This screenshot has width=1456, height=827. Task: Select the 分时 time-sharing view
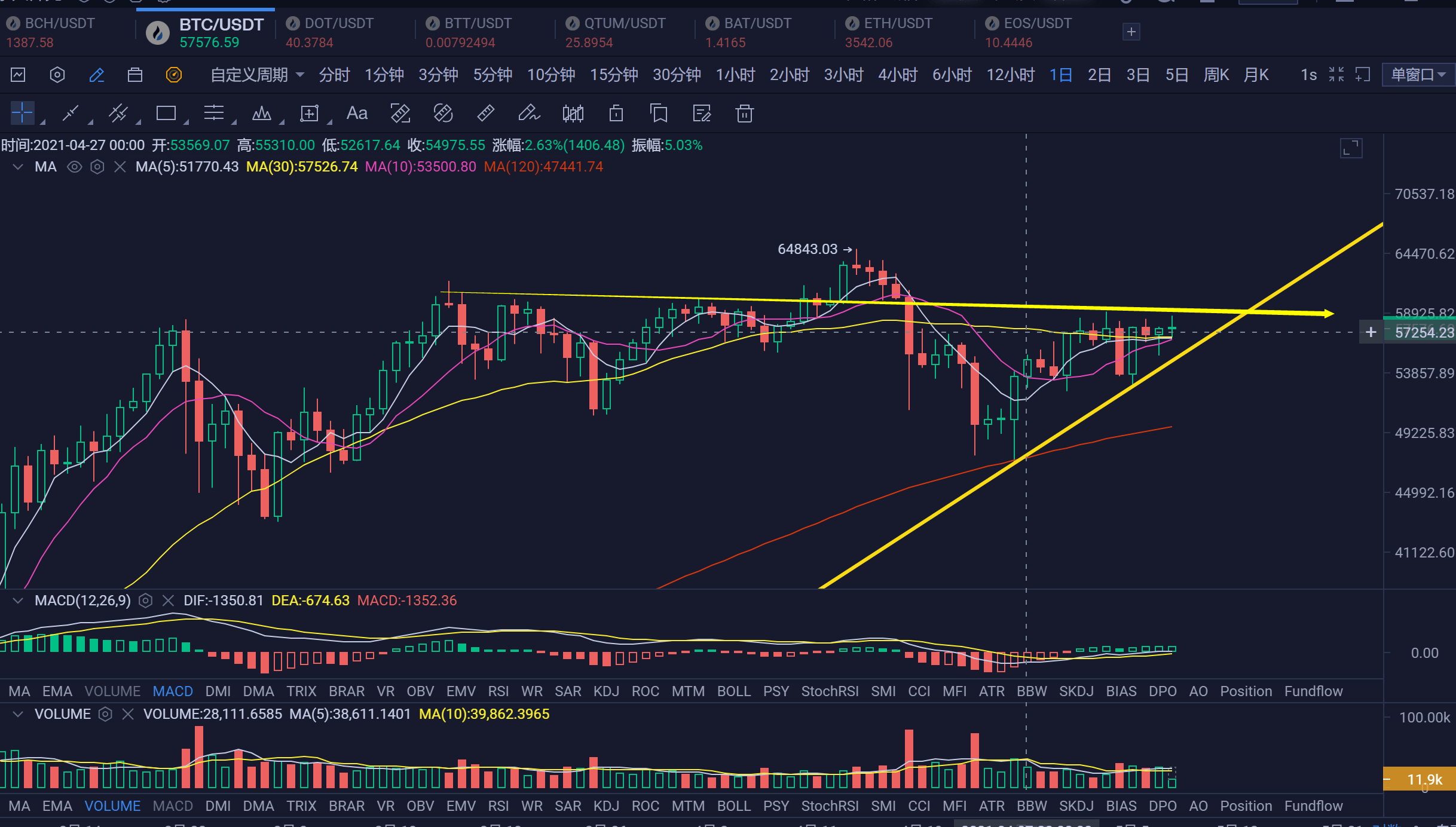click(x=334, y=75)
